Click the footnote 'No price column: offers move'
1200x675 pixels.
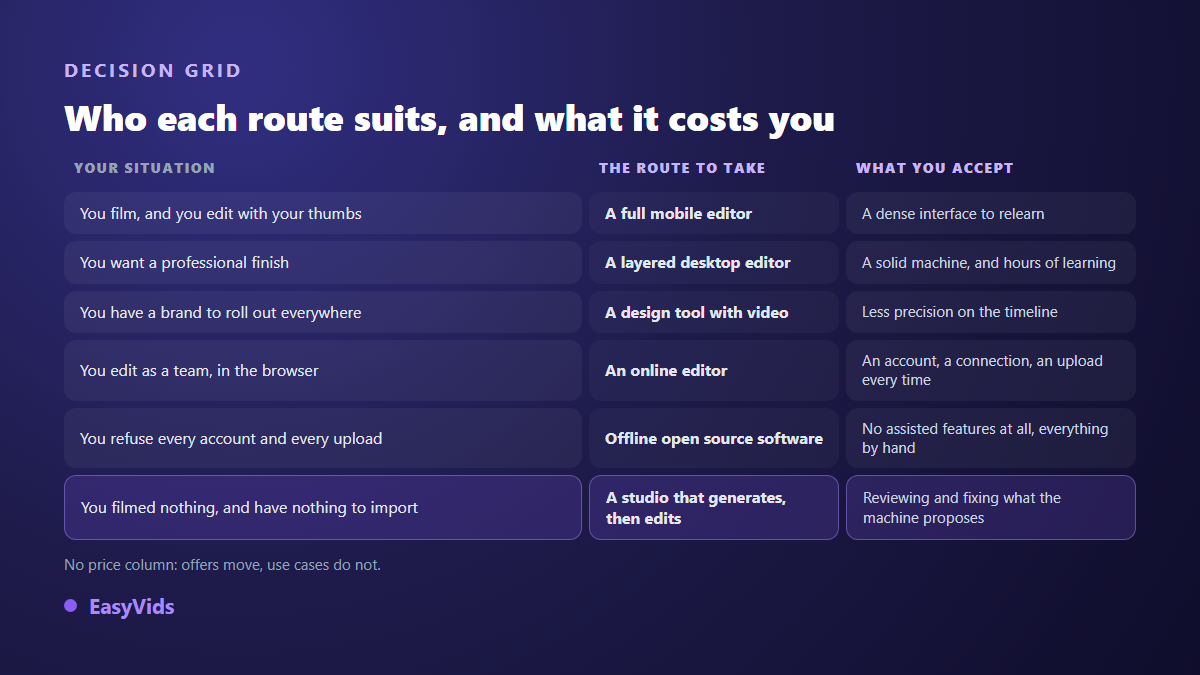pyautogui.click(x=222, y=565)
